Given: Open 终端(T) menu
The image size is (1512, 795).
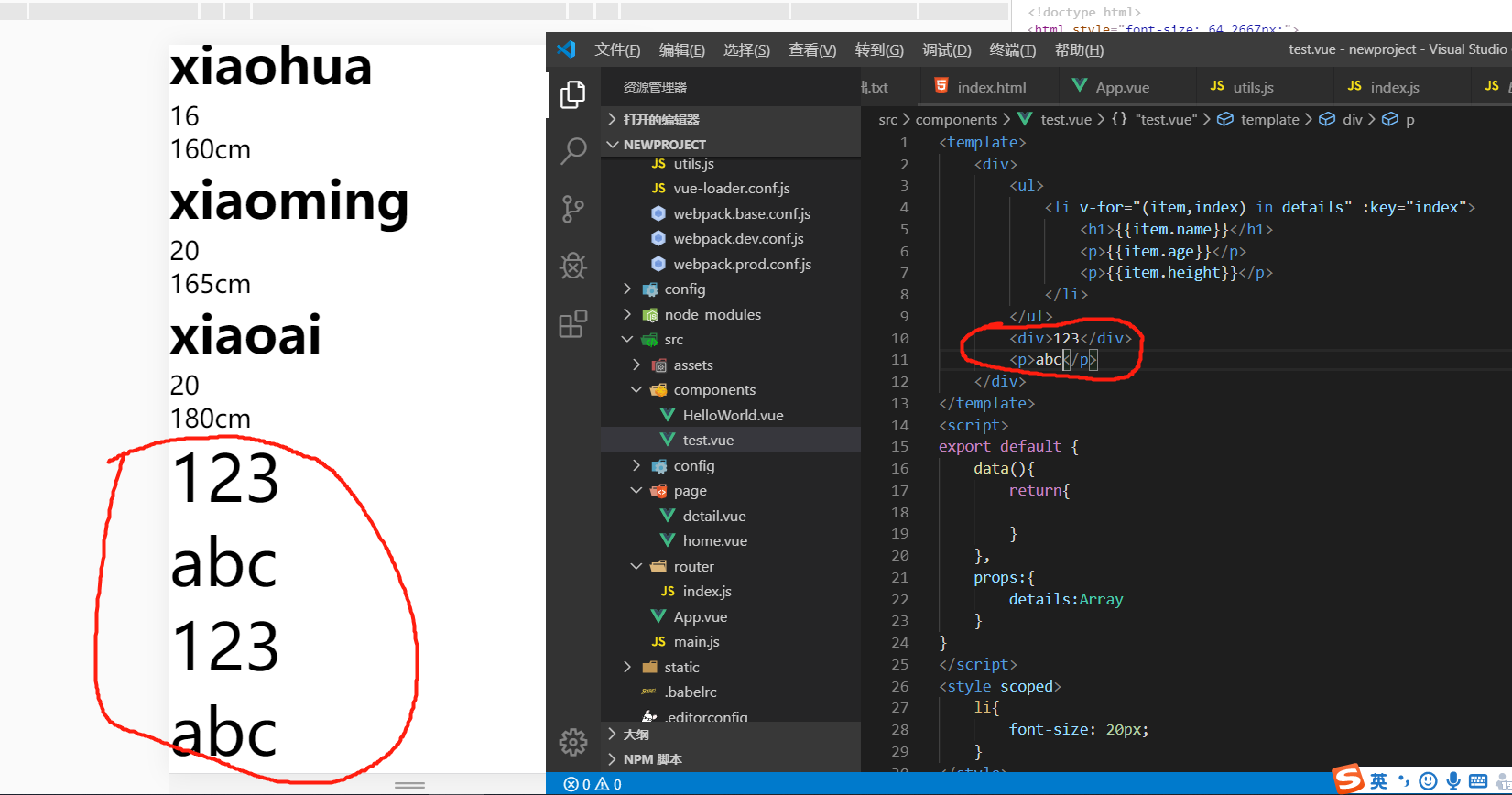Looking at the screenshot, I should pos(1013,49).
